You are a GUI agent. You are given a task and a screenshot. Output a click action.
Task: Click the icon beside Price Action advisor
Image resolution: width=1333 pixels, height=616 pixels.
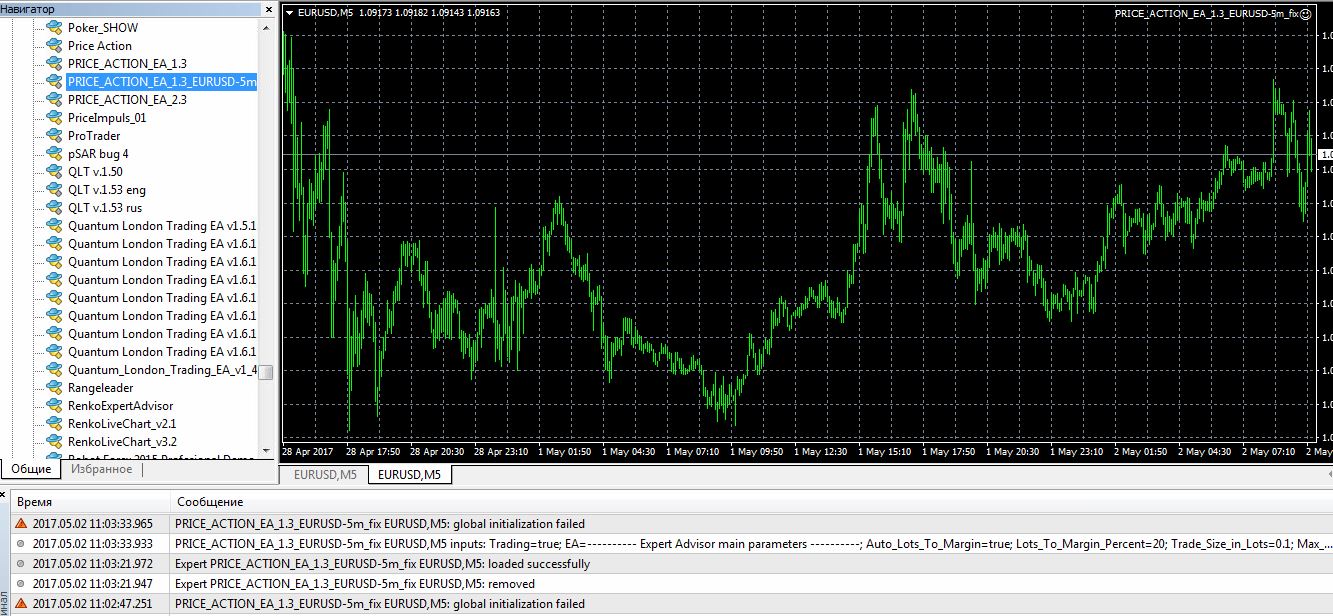click(54, 46)
